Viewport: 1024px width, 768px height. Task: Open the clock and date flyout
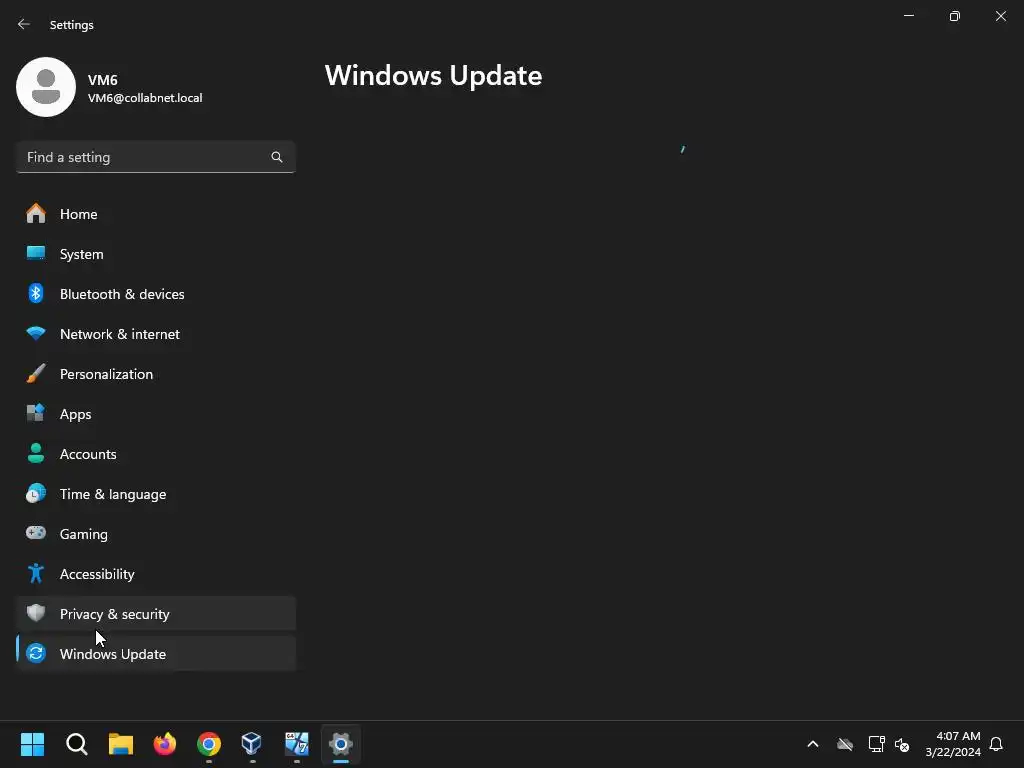[x=953, y=744]
